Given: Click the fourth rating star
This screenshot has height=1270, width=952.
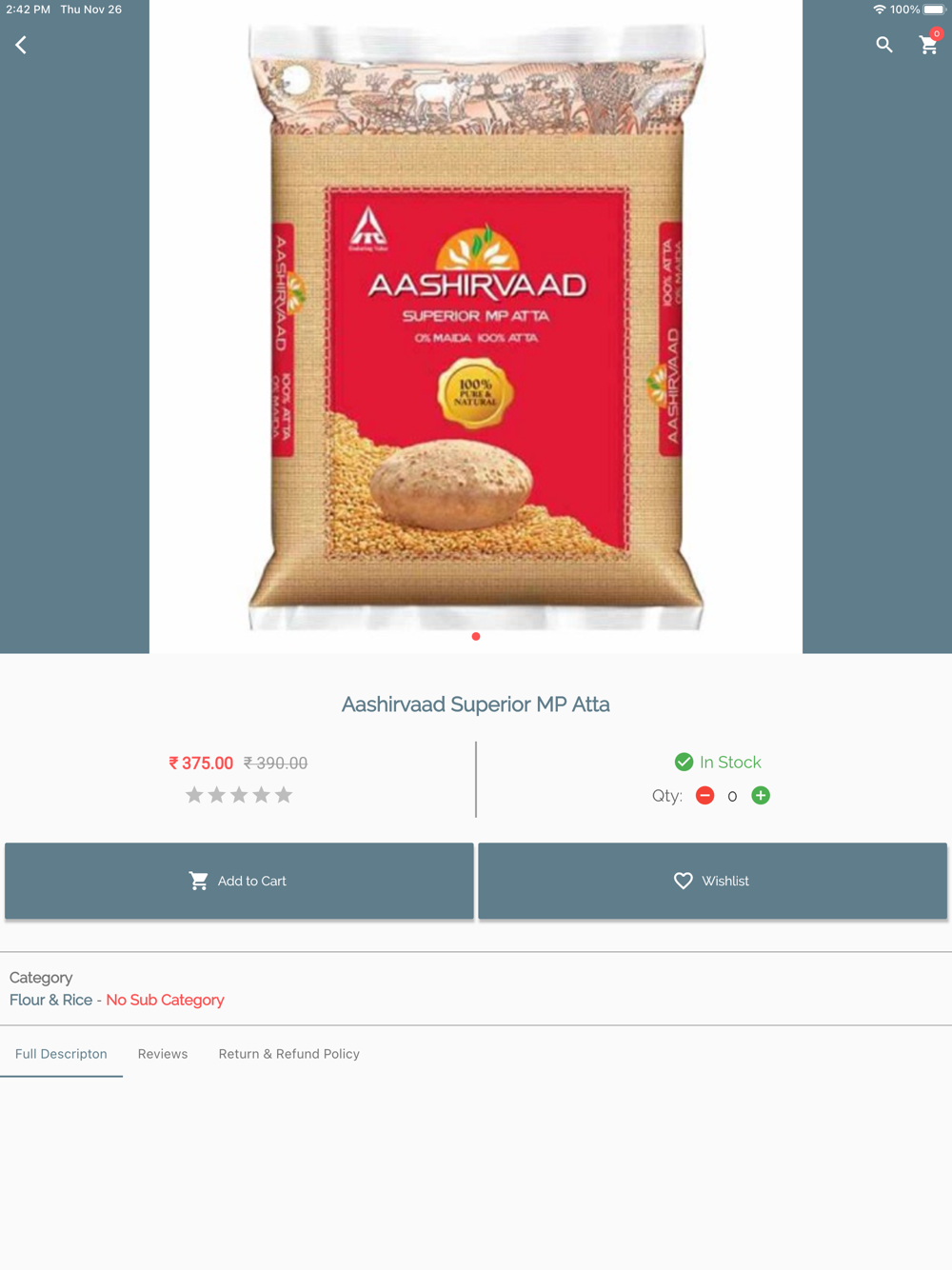Looking at the screenshot, I should tap(262, 795).
